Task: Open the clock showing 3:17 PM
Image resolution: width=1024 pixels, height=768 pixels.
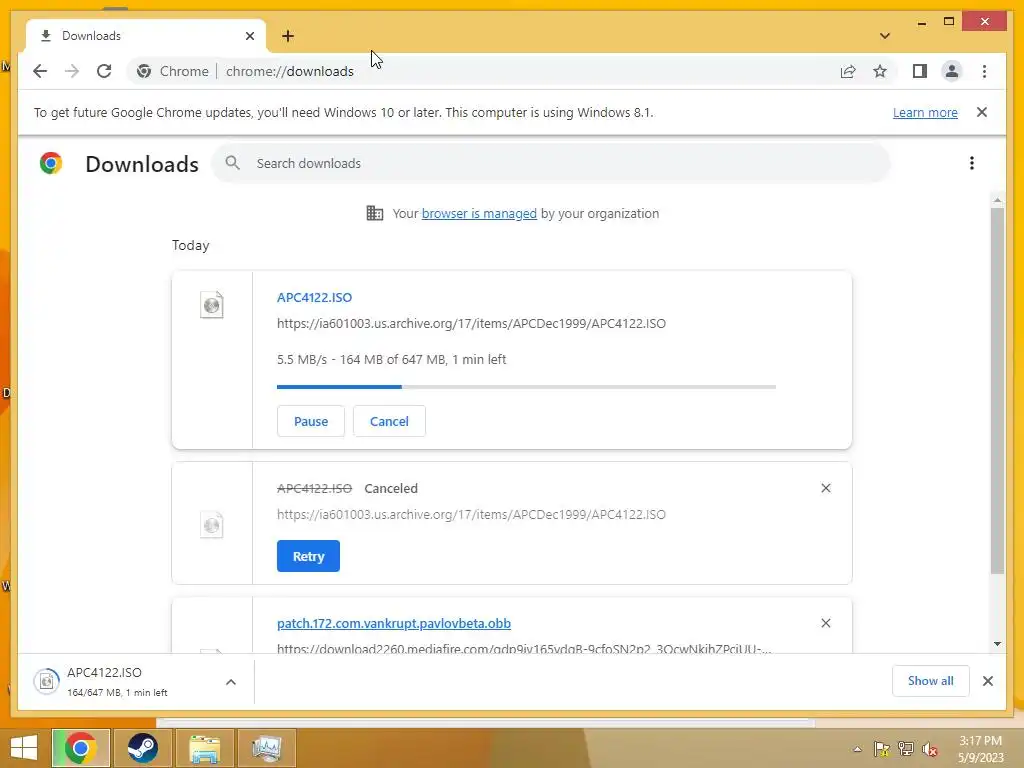Action: [980, 748]
